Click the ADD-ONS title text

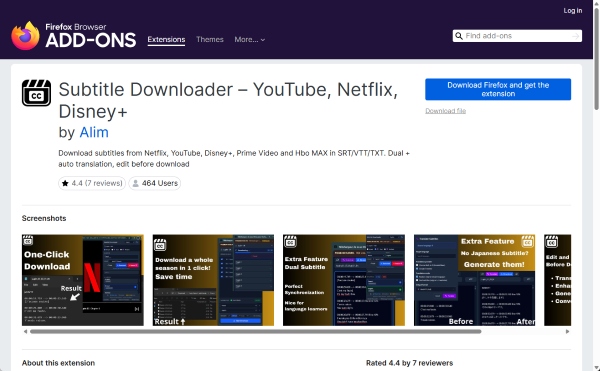(x=91, y=41)
